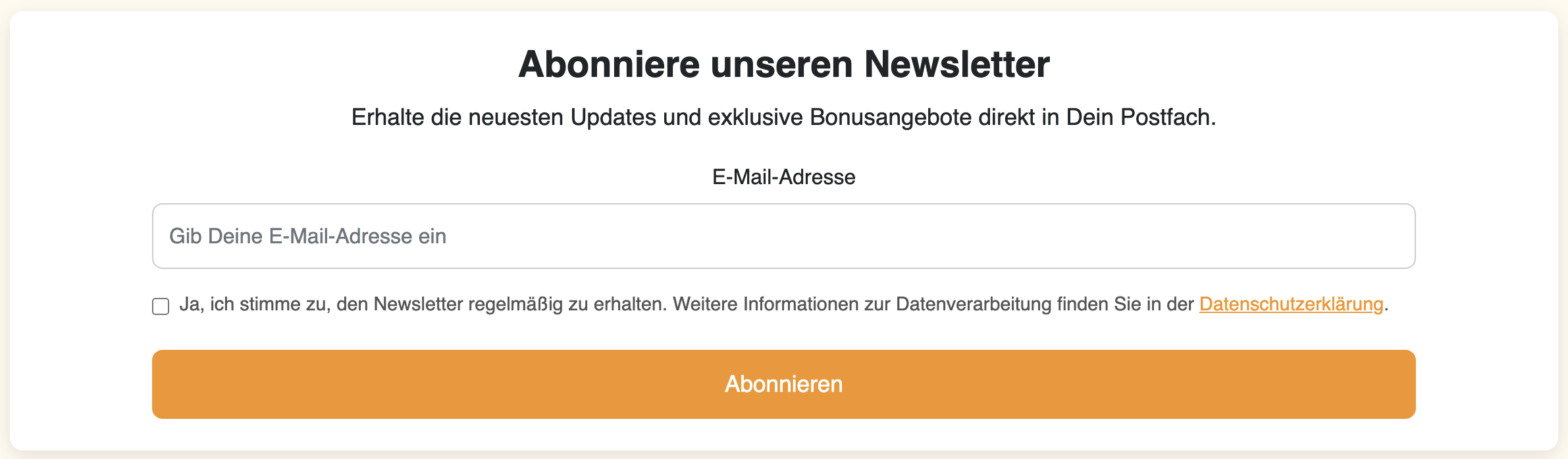The height and width of the screenshot is (459, 1568).
Task: Click the 'Ja, ich stimme zu' consent text
Action: click(253, 304)
